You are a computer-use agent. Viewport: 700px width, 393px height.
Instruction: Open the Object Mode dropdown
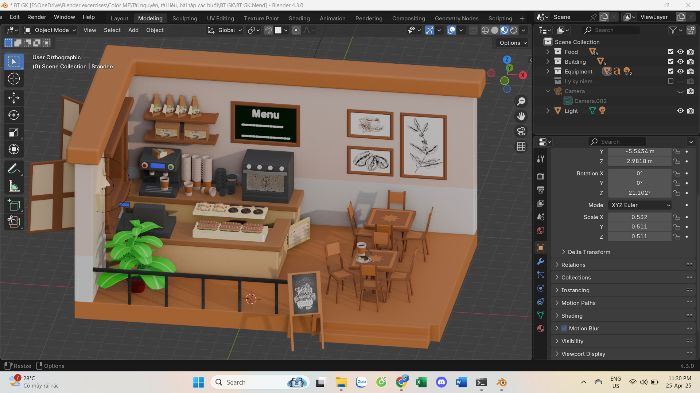point(50,30)
